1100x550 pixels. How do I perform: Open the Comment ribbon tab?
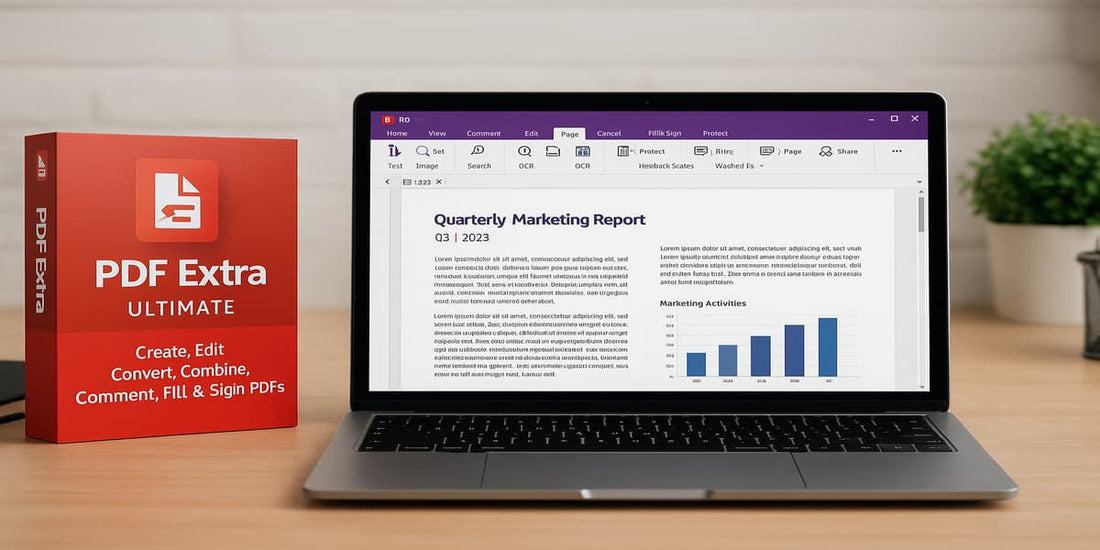pos(483,133)
